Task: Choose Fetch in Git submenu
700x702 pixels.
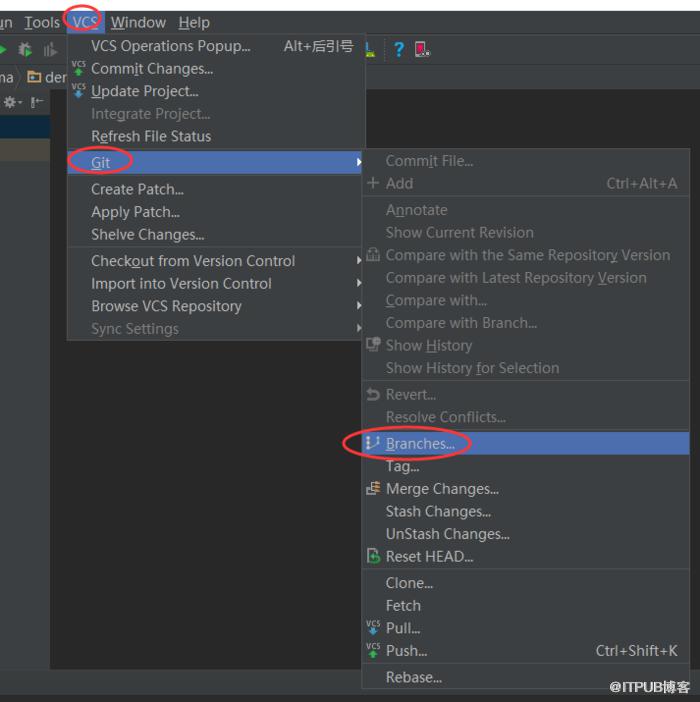Action: point(525,606)
